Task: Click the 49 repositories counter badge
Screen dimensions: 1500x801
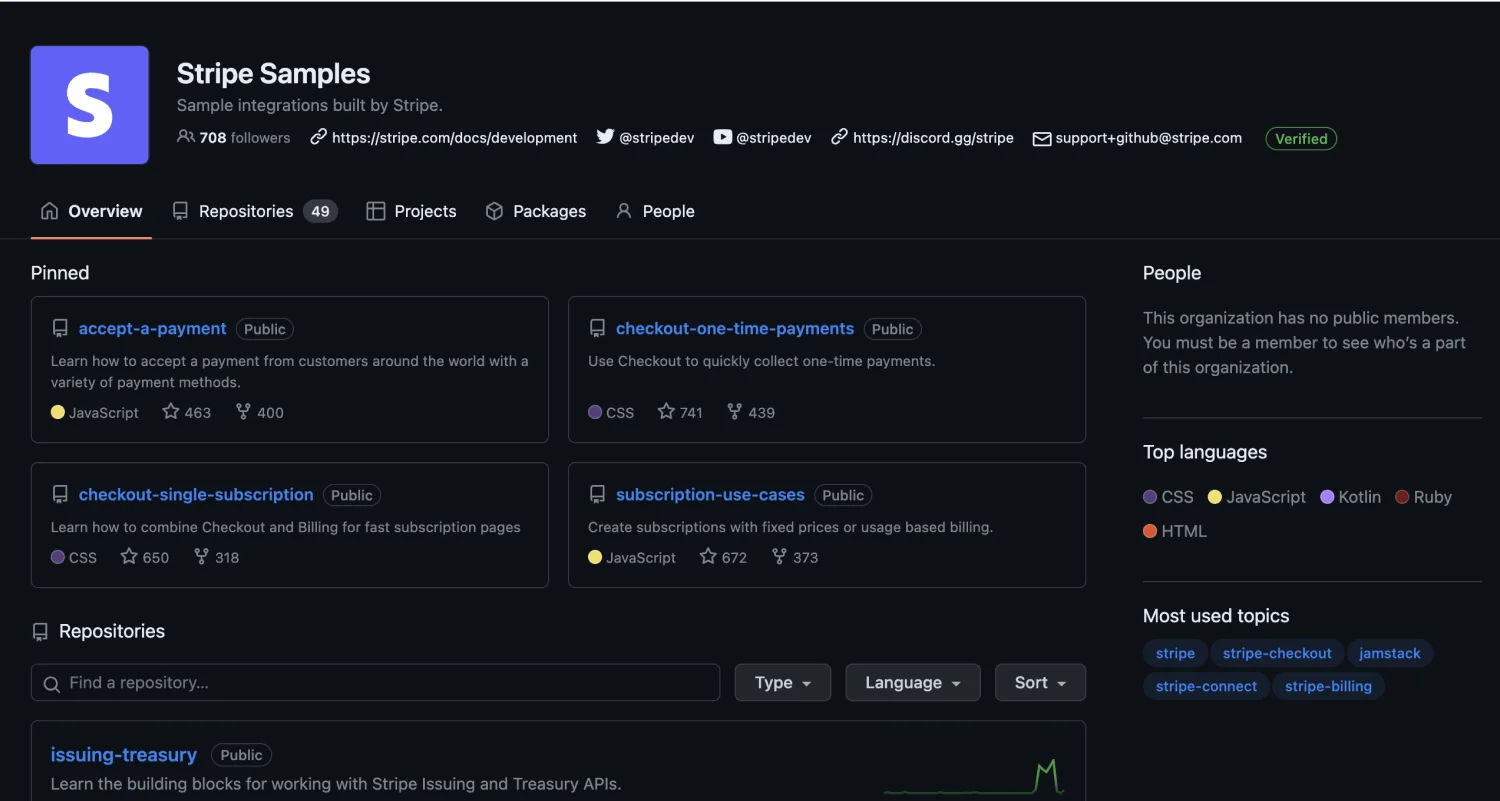Action: pyautogui.click(x=320, y=211)
